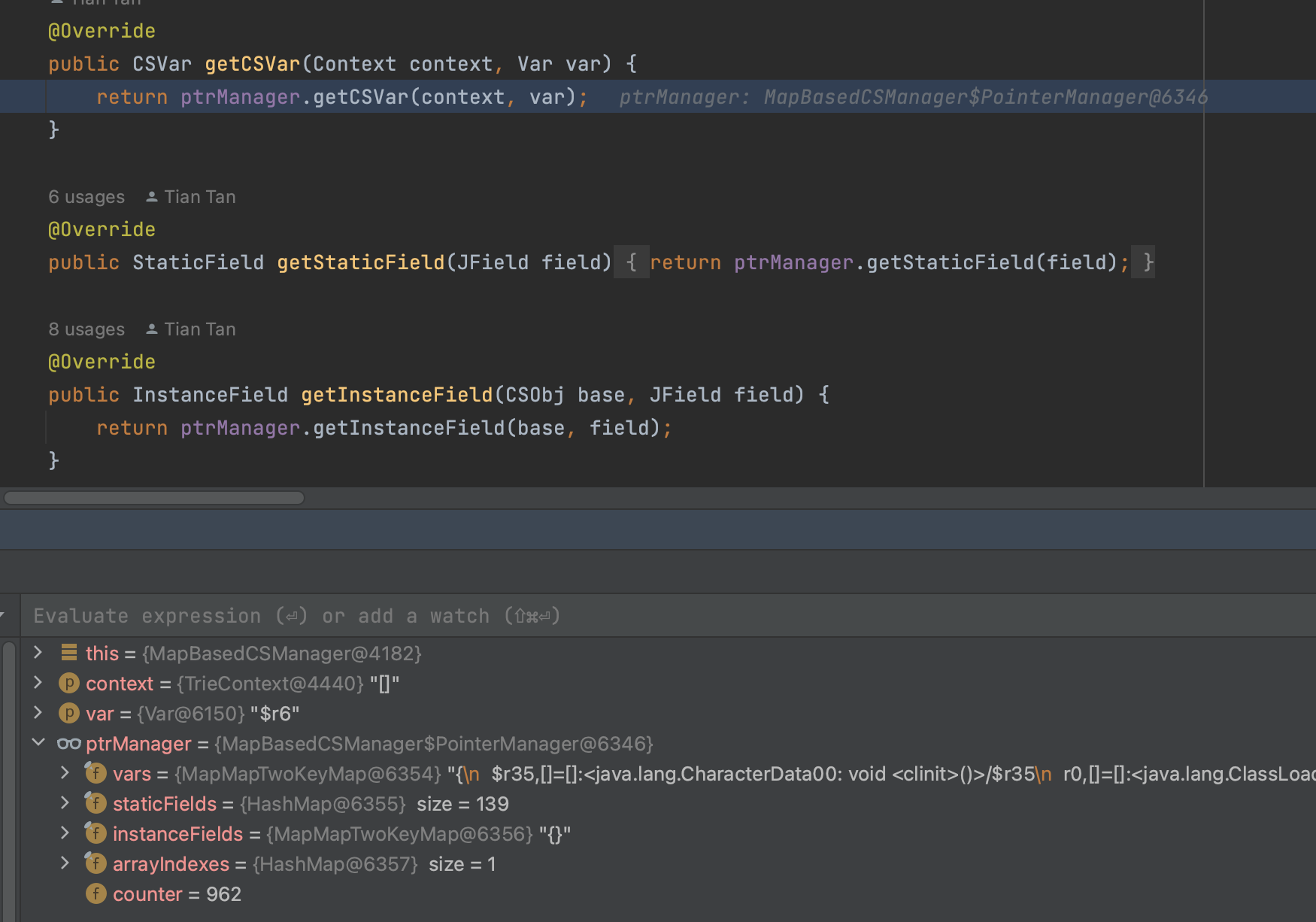Expand the 'vars' field node
This screenshot has width=1316, height=922.
click(65, 773)
